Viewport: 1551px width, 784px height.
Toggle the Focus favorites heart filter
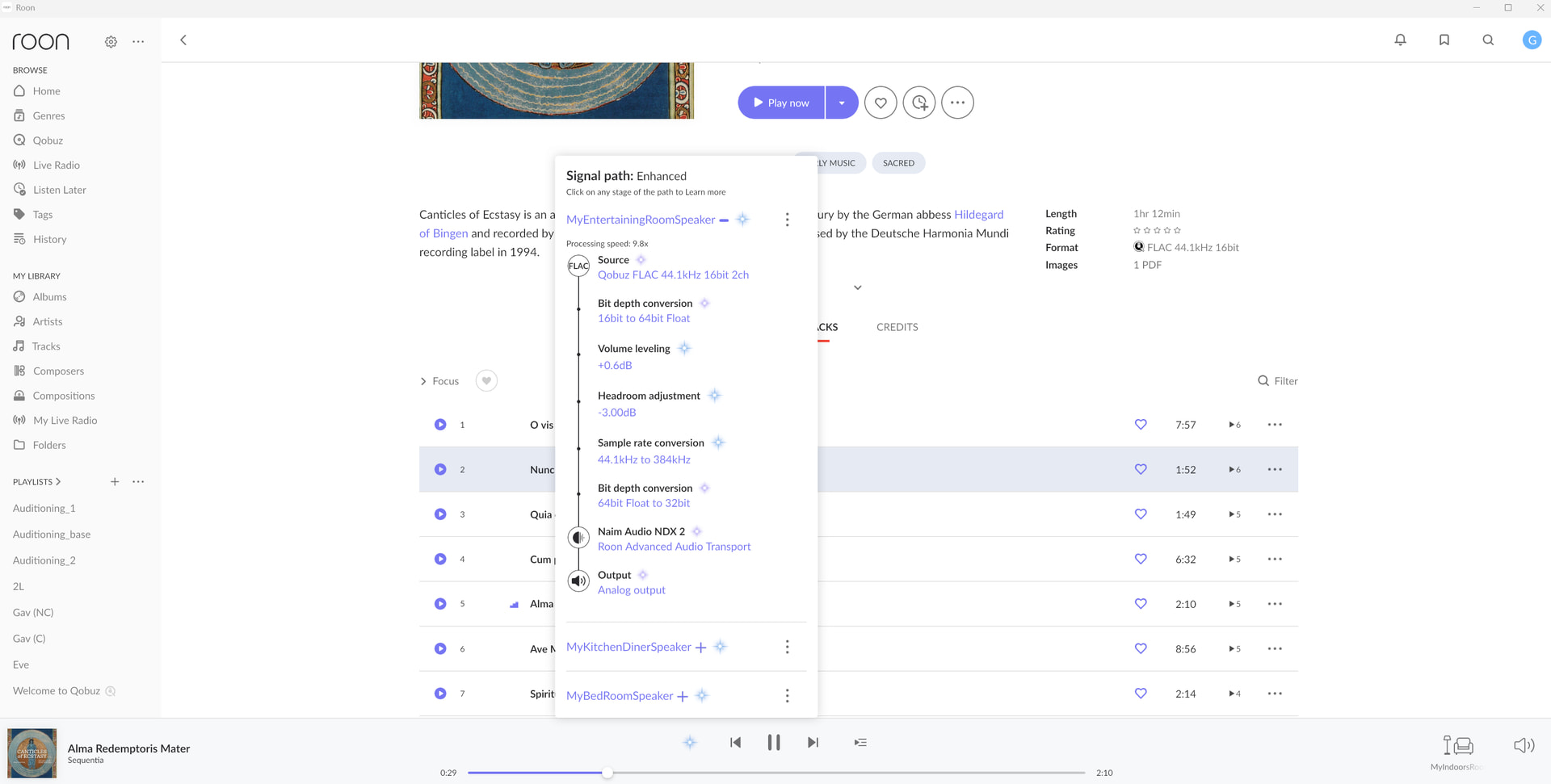(486, 381)
